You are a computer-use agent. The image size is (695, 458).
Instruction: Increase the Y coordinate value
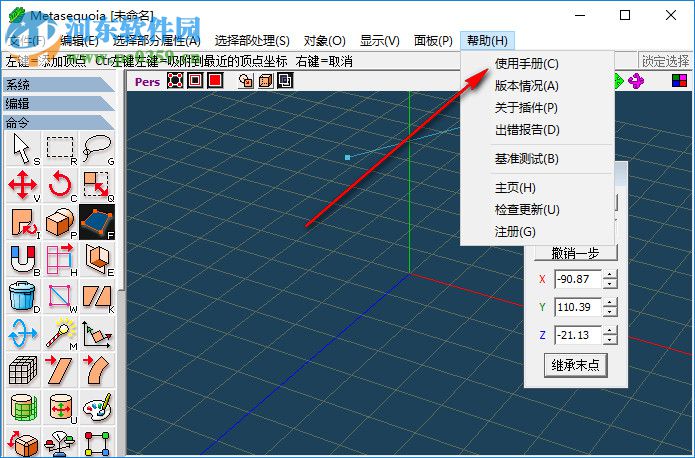(610, 302)
